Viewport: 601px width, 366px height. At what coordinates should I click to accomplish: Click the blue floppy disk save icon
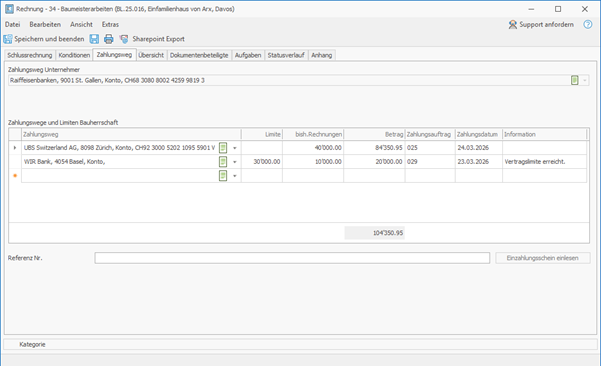click(94, 39)
